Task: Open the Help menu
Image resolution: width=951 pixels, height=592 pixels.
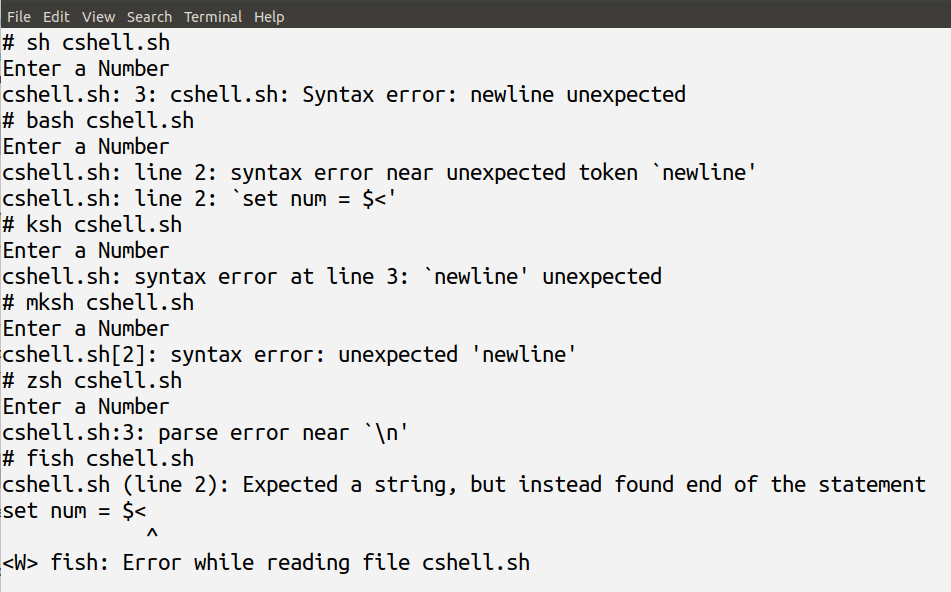Action: click(x=268, y=16)
